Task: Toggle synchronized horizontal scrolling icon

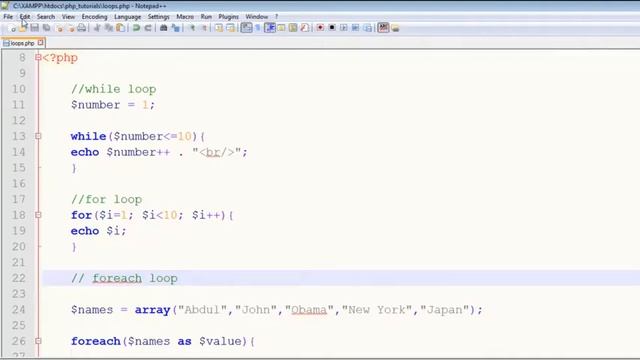Action: point(231,28)
